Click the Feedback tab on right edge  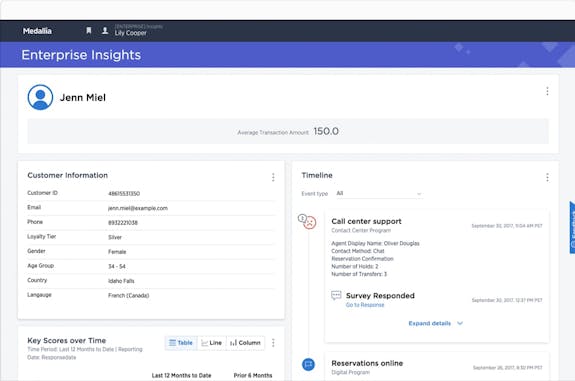(572, 227)
